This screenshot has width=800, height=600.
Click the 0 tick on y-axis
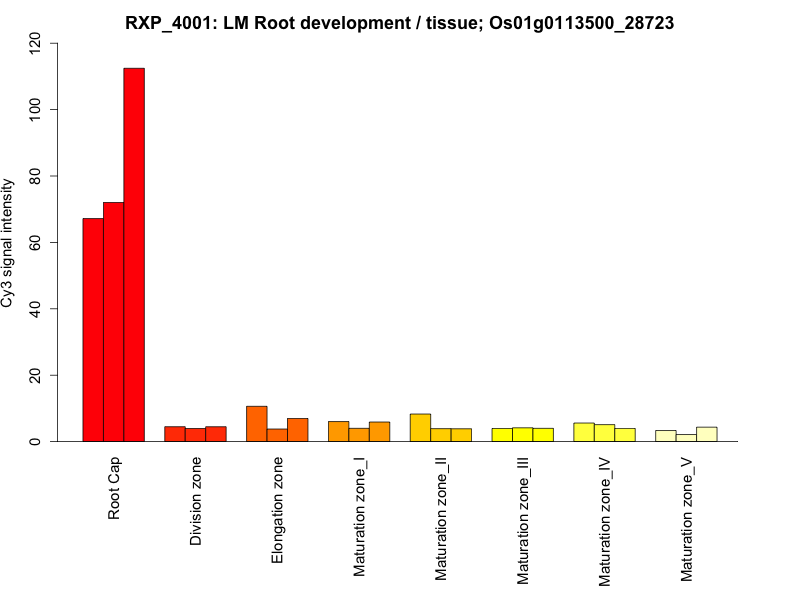click(36, 441)
